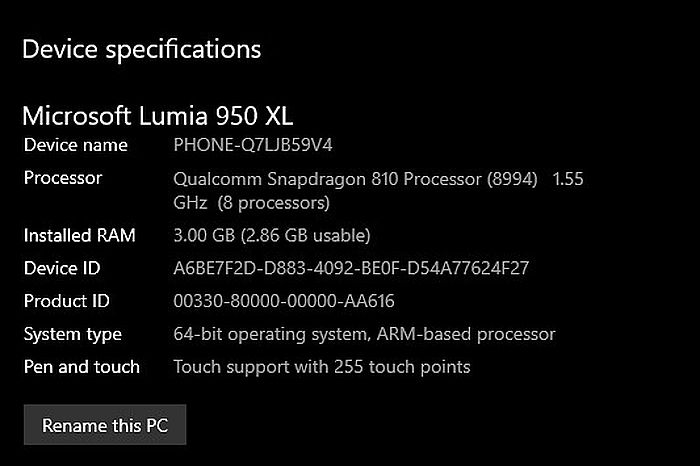This screenshot has height=466, width=700.
Task: Click the Device name label
Action: coord(76,145)
